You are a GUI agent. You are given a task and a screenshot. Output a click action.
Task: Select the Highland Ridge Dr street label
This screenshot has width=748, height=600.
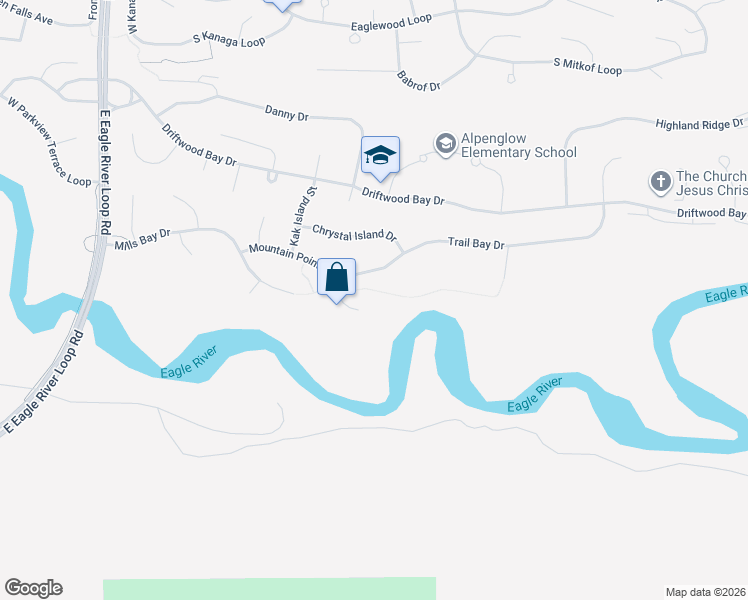699,124
